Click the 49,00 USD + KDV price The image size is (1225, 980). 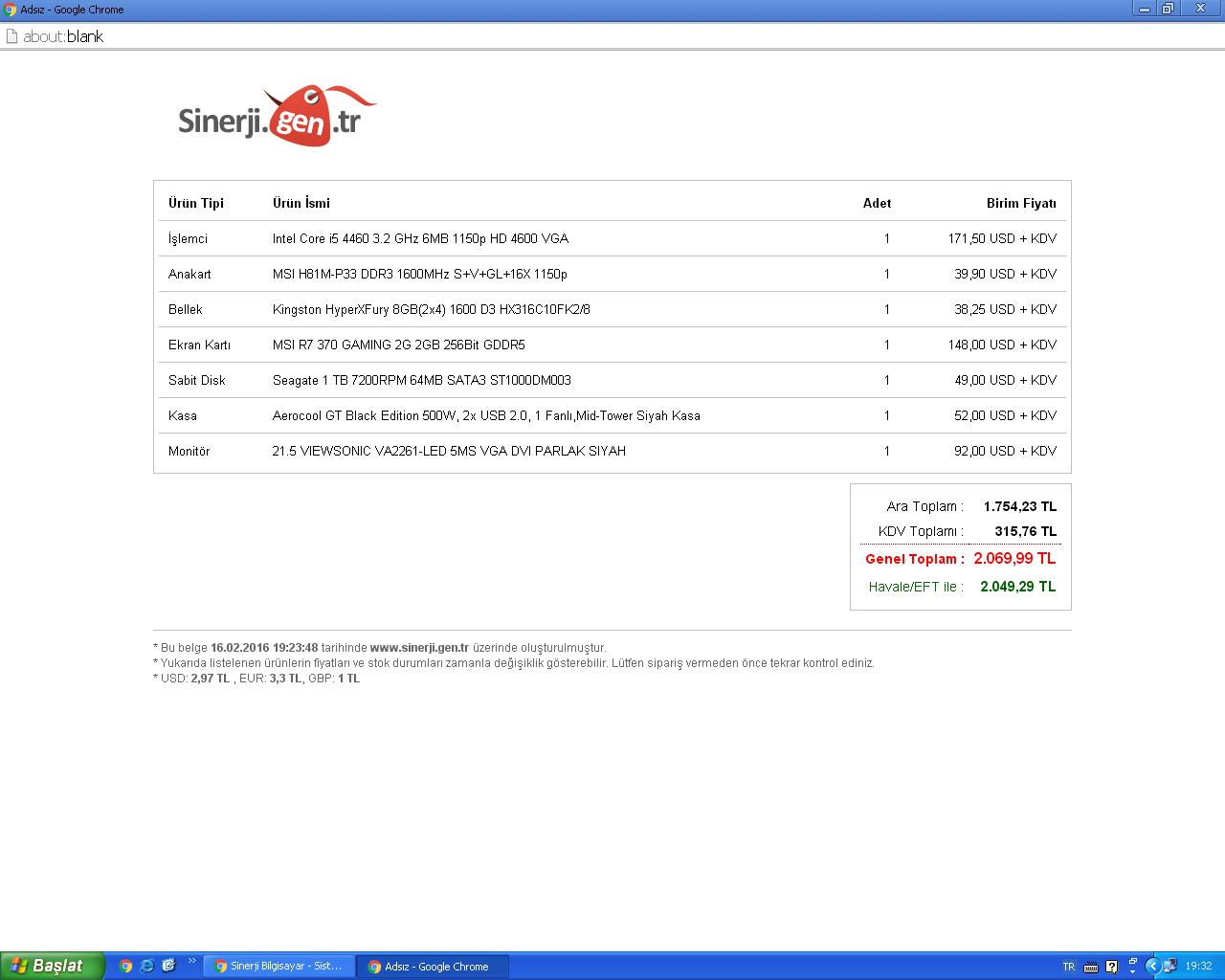tap(1005, 380)
